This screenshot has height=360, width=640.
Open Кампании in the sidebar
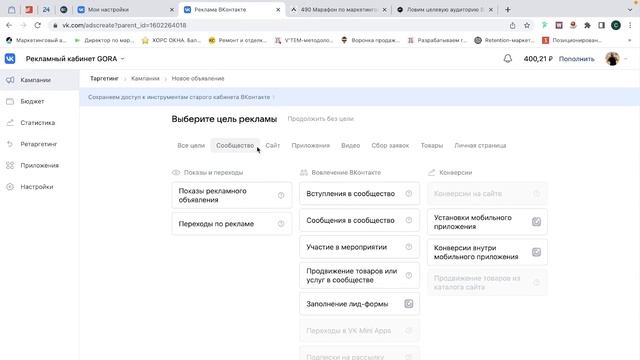[40, 80]
